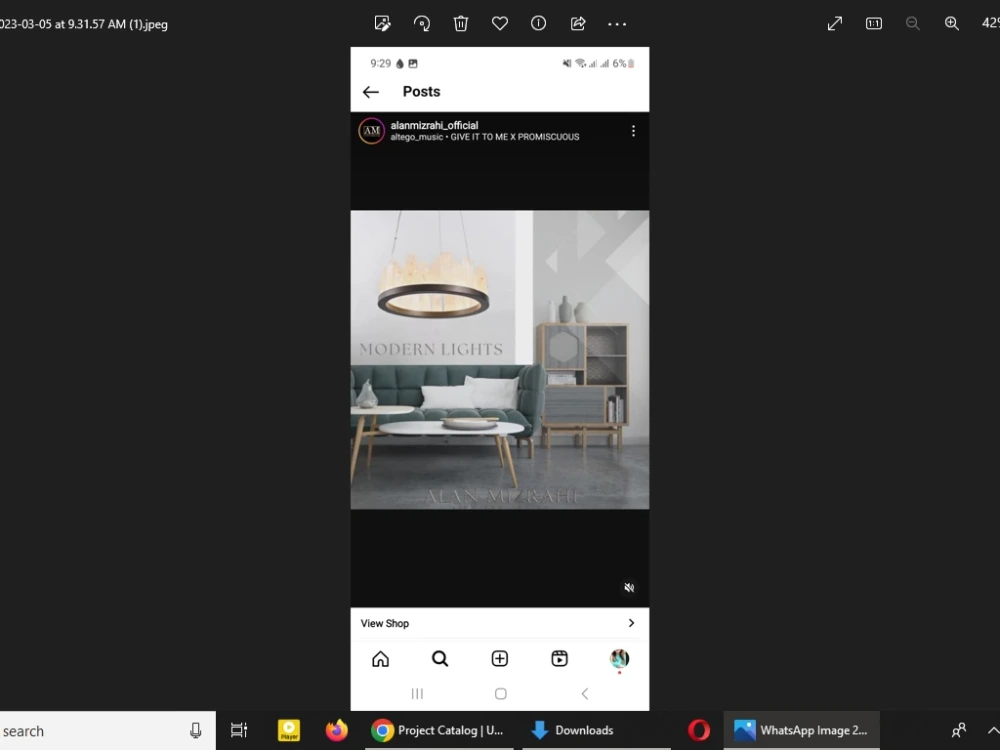The image size is (1000, 750).
Task: Open the View Shop link
Action: coord(499,623)
